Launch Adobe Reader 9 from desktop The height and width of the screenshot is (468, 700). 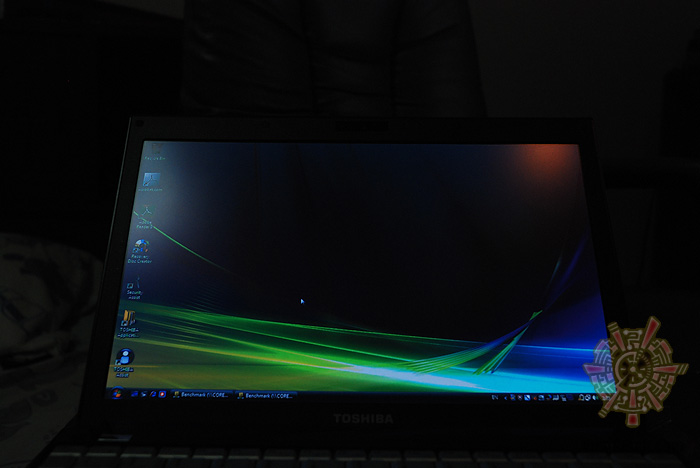146,217
